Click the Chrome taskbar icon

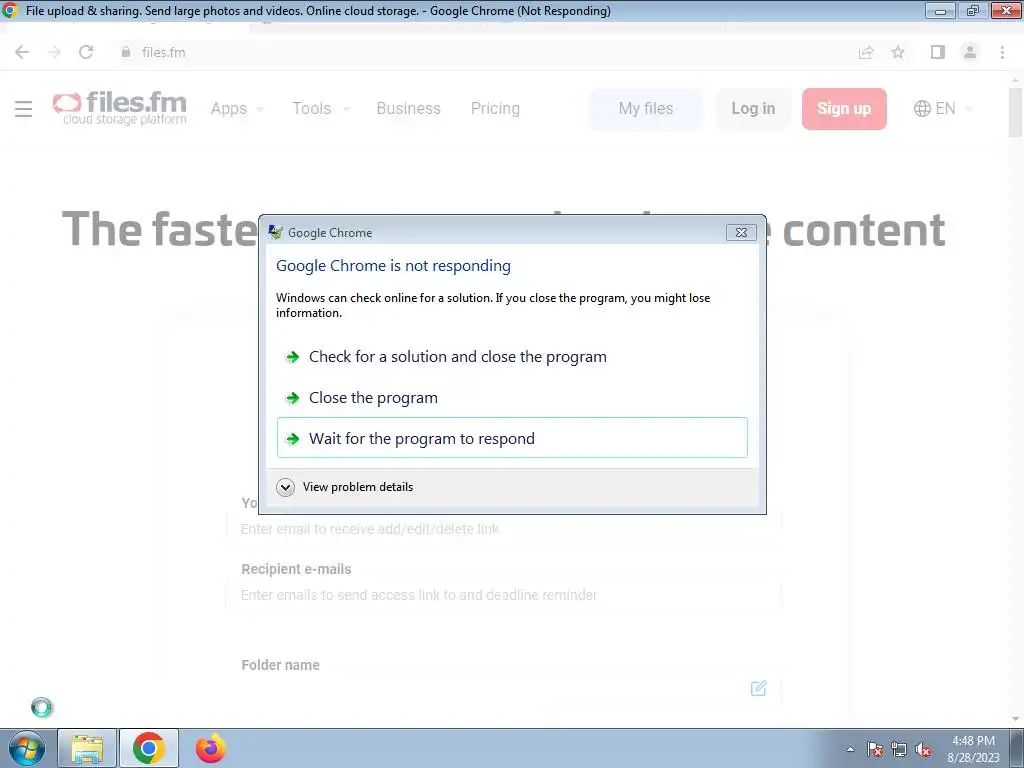149,748
